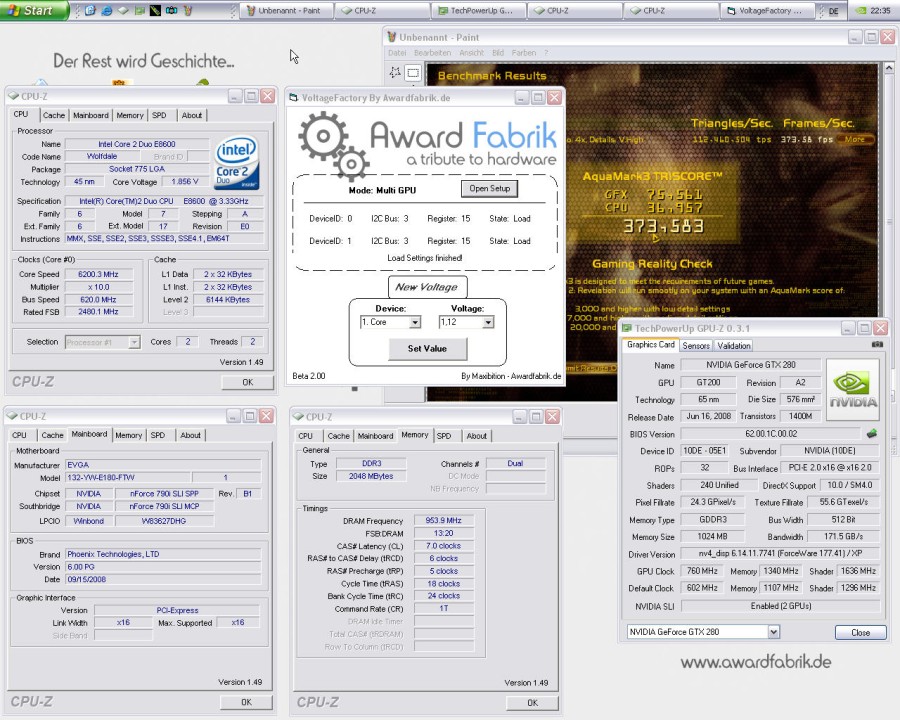
Task: Click the VoltageFactory title bar icon
Action: click(294, 98)
